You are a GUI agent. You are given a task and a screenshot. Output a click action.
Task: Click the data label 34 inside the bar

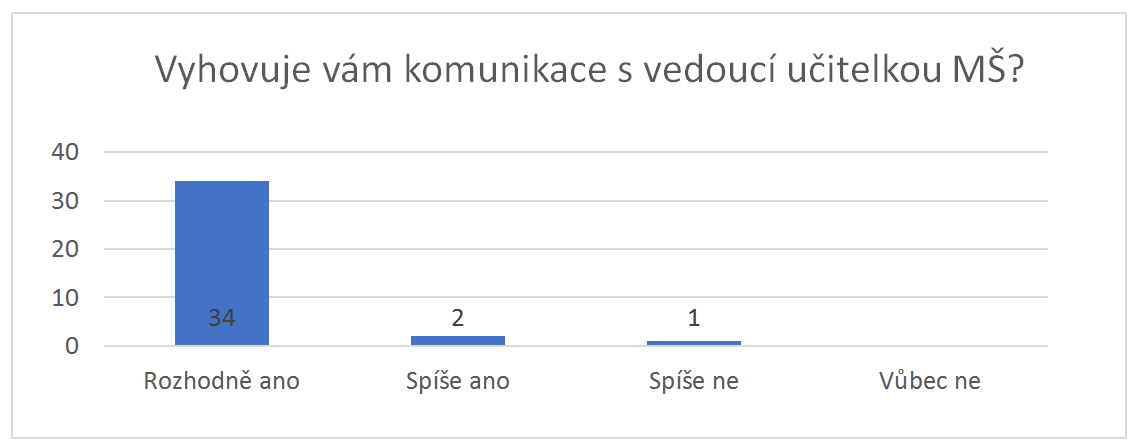[222, 319]
